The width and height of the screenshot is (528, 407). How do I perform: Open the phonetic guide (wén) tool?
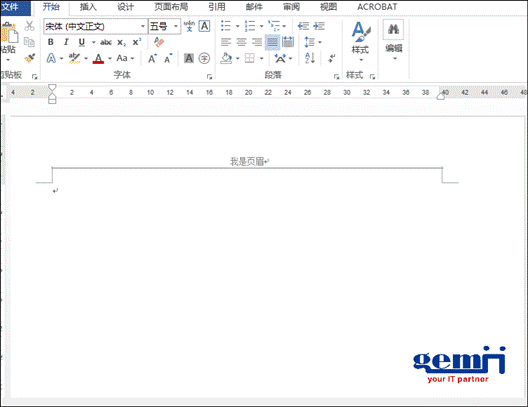pos(189,26)
